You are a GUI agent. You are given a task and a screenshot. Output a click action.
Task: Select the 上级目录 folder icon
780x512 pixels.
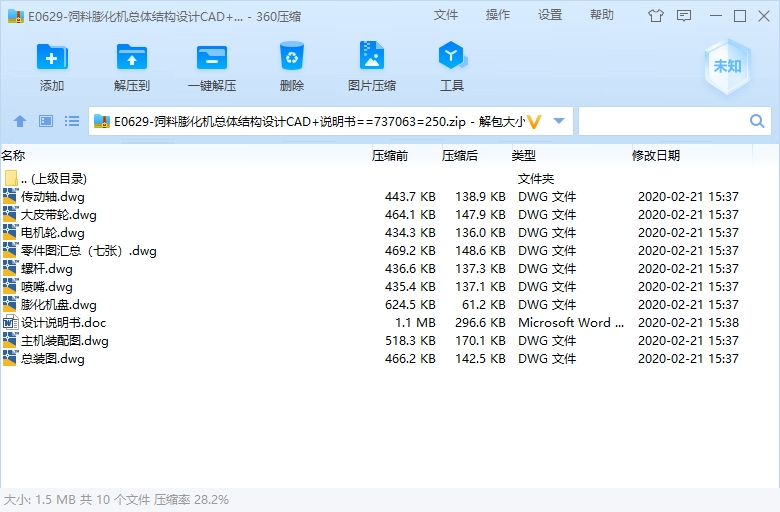coord(11,178)
